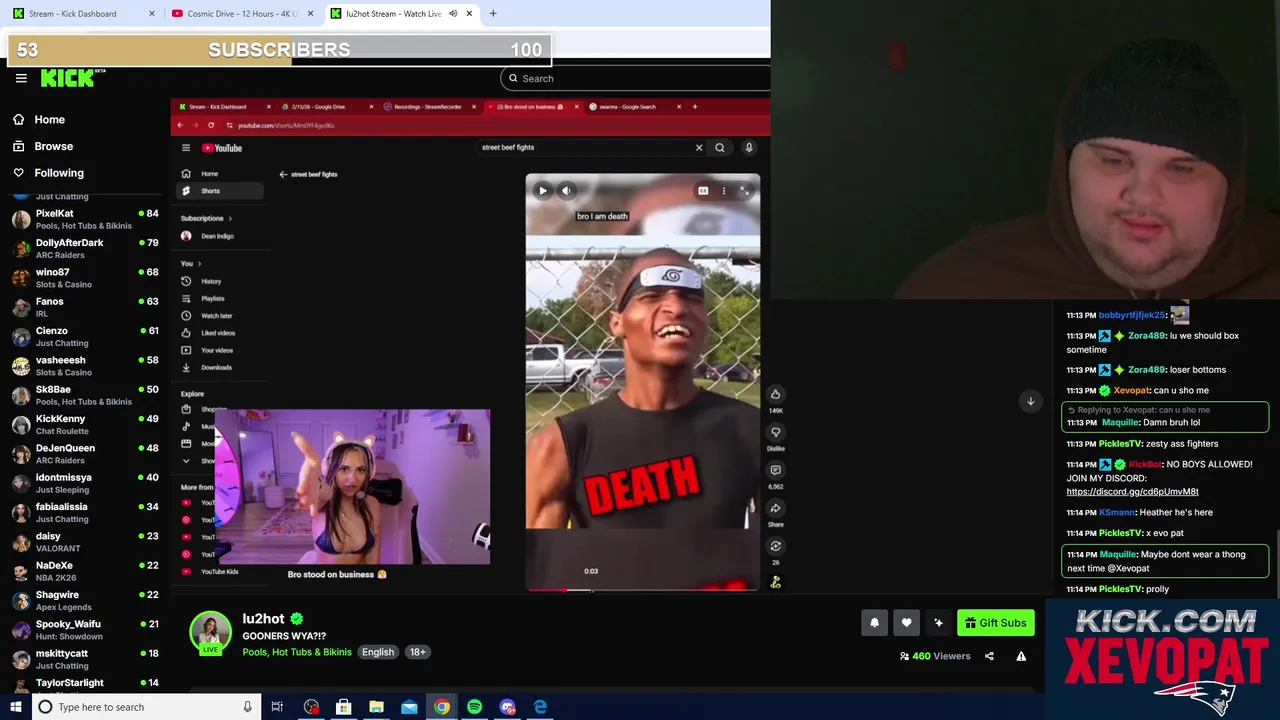
Task: Click the Kick logo
Action: coord(73,78)
